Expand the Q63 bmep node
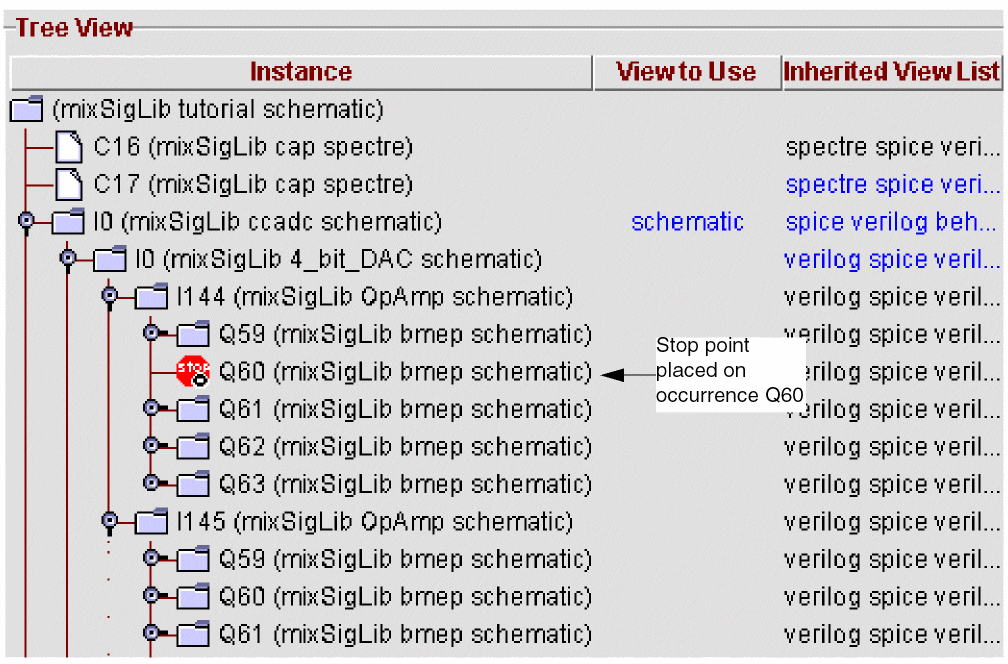 click(151, 484)
